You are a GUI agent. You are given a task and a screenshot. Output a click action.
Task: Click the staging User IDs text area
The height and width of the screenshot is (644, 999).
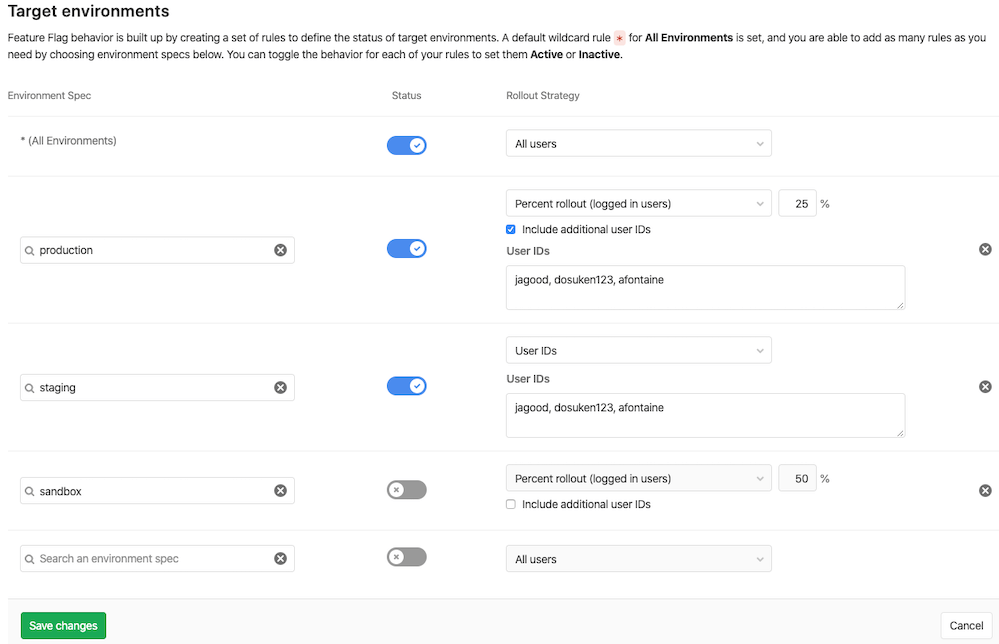[x=705, y=414]
